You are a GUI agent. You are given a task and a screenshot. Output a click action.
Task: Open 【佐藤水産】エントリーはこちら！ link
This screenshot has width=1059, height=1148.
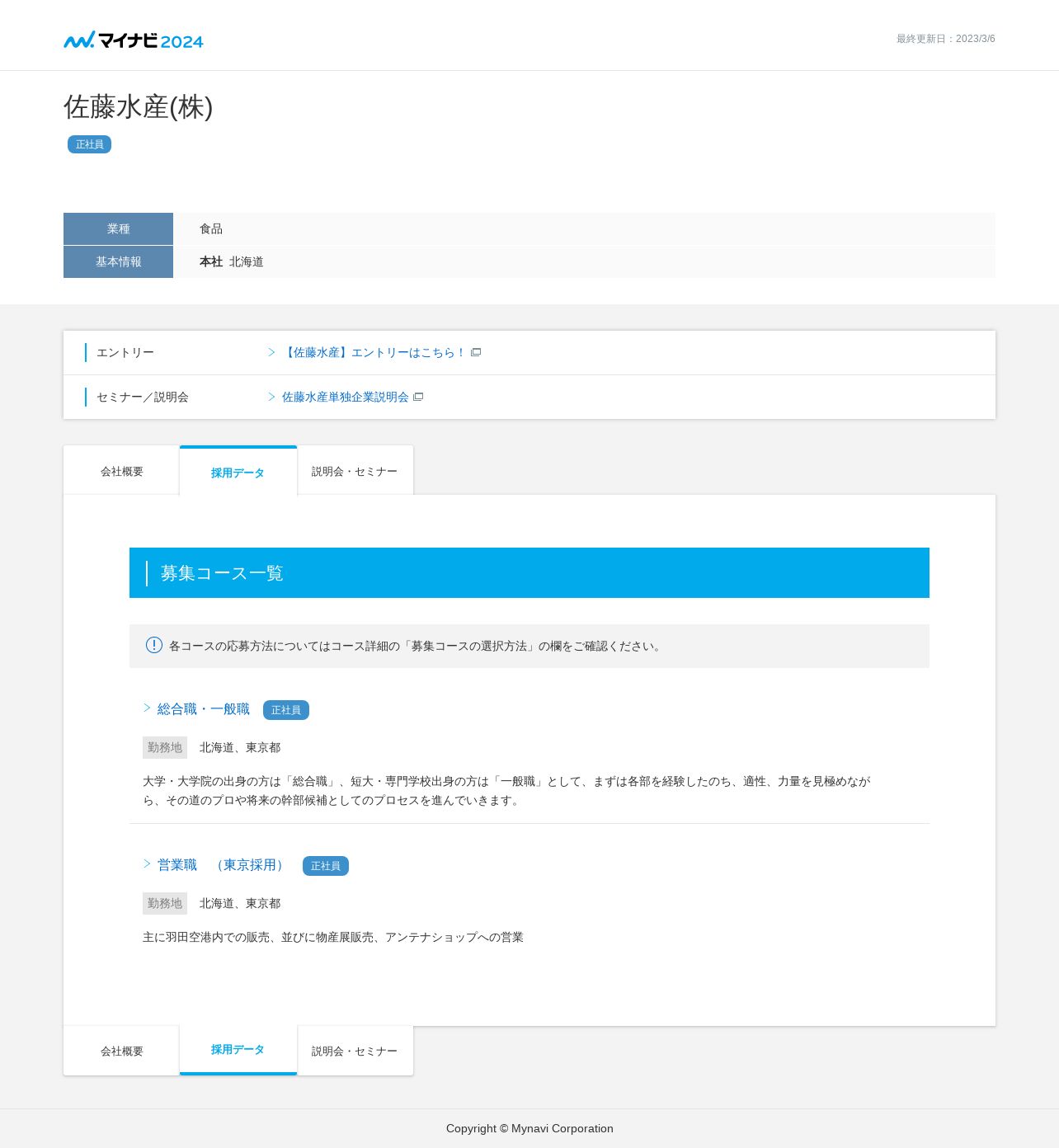pos(374,352)
